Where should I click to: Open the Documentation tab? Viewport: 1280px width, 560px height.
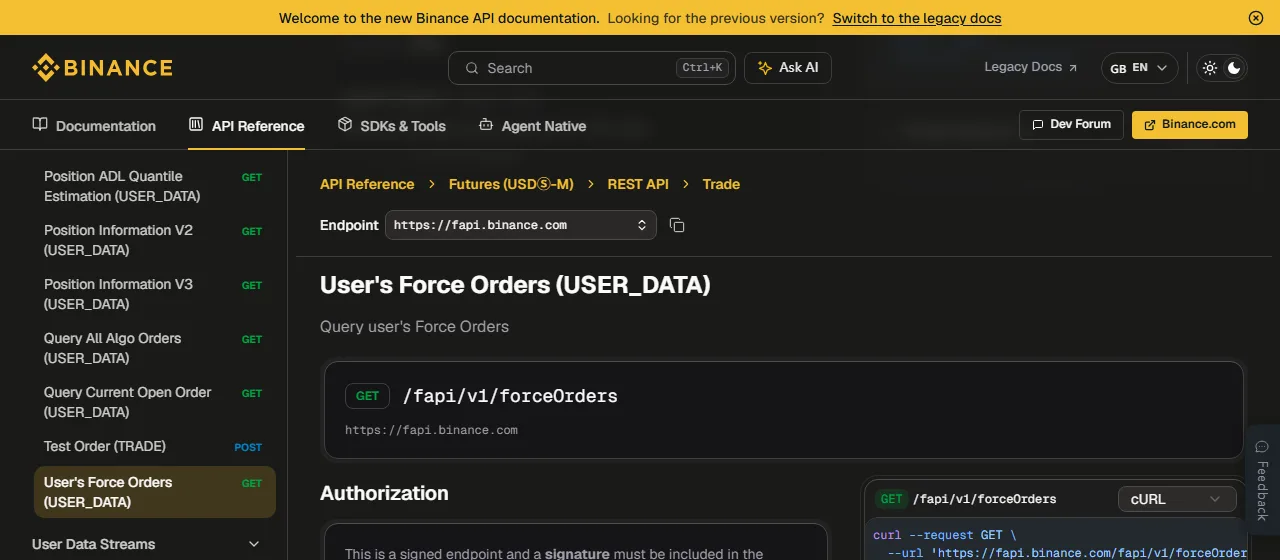point(94,126)
